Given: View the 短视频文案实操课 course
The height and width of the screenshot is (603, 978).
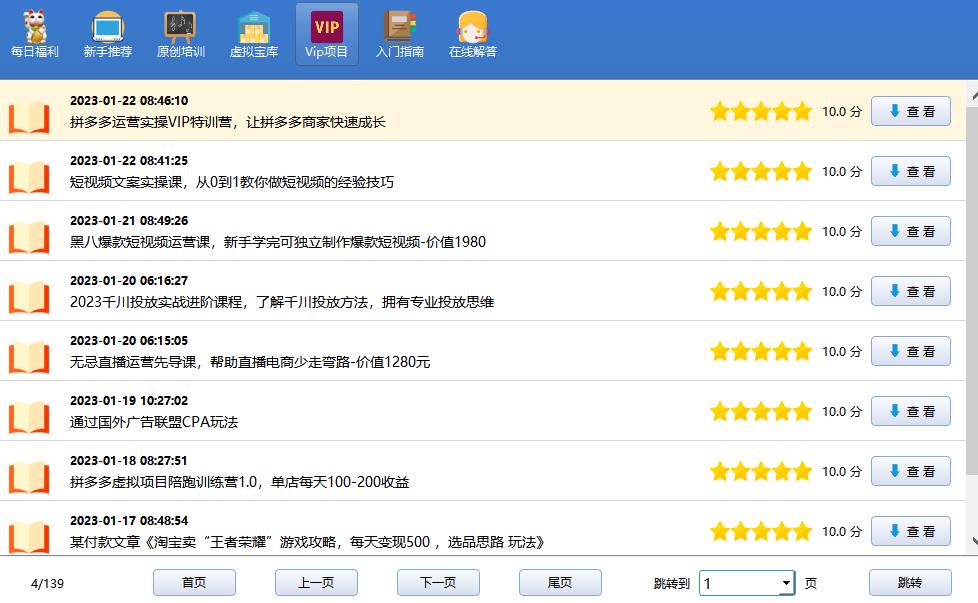Looking at the screenshot, I should (911, 171).
